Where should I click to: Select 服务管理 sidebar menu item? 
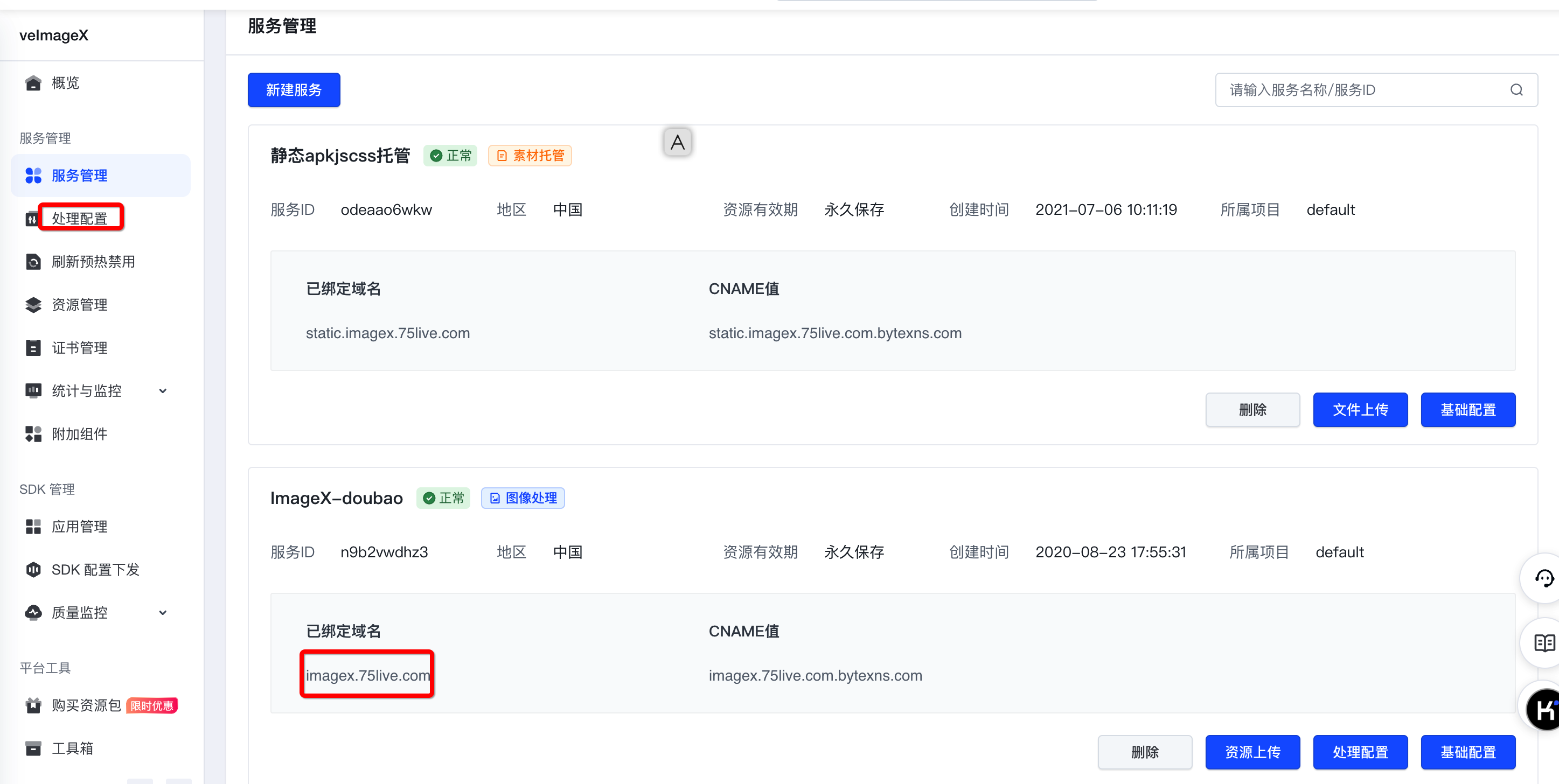coord(79,176)
